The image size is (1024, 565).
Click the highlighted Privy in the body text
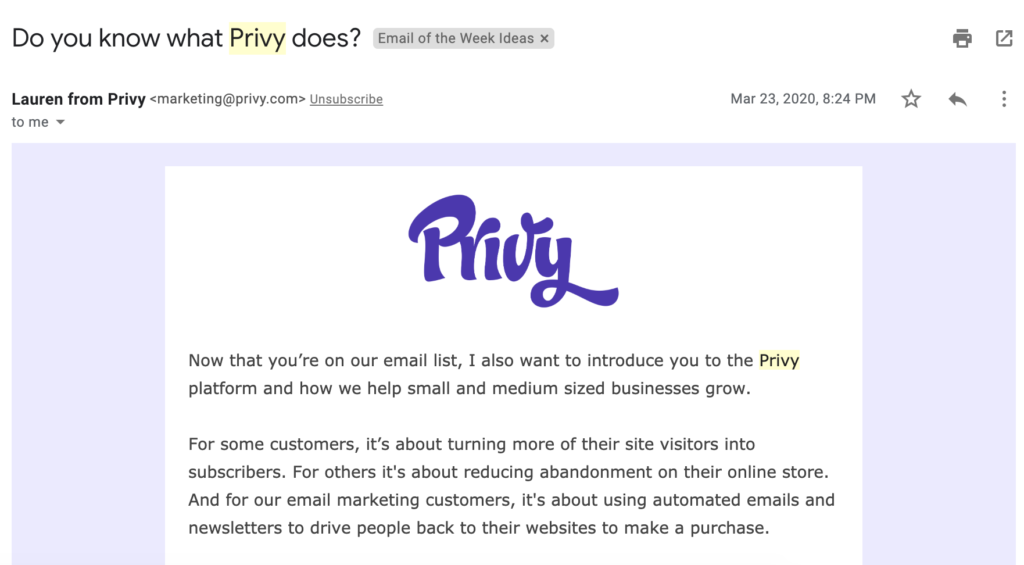[779, 361]
